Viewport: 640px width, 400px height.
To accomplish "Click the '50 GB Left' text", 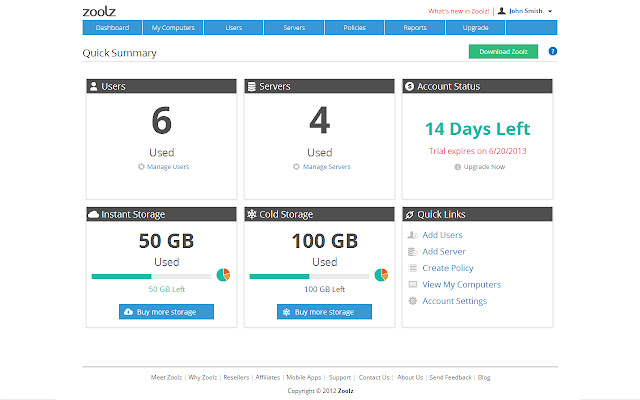I will point(167,289).
